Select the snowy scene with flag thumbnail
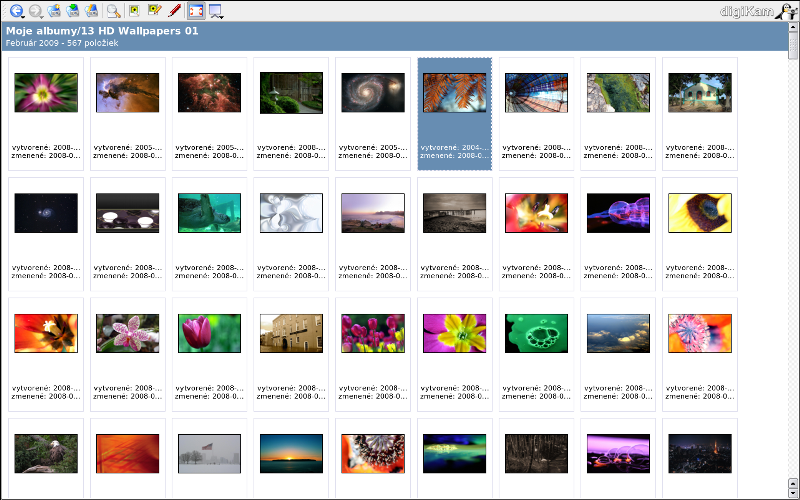Screen dimensions: 800x500 [209, 454]
